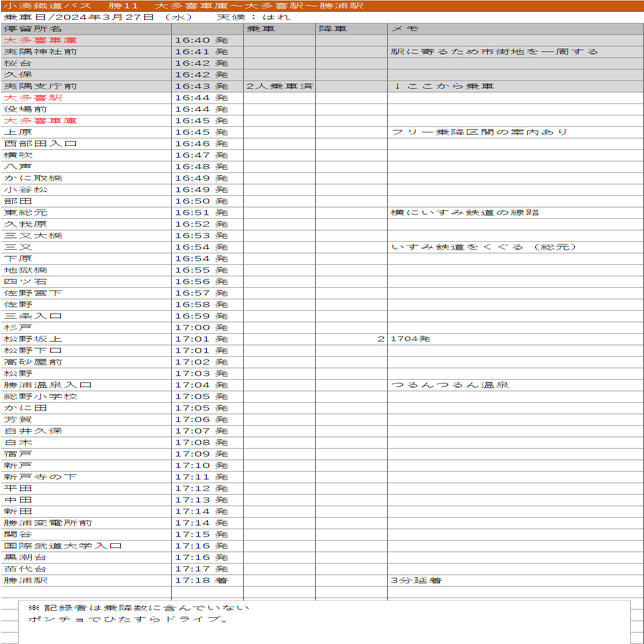
Task: Click memo 駅に寄るため市街地を一周する
Action: (x=494, y=52)
